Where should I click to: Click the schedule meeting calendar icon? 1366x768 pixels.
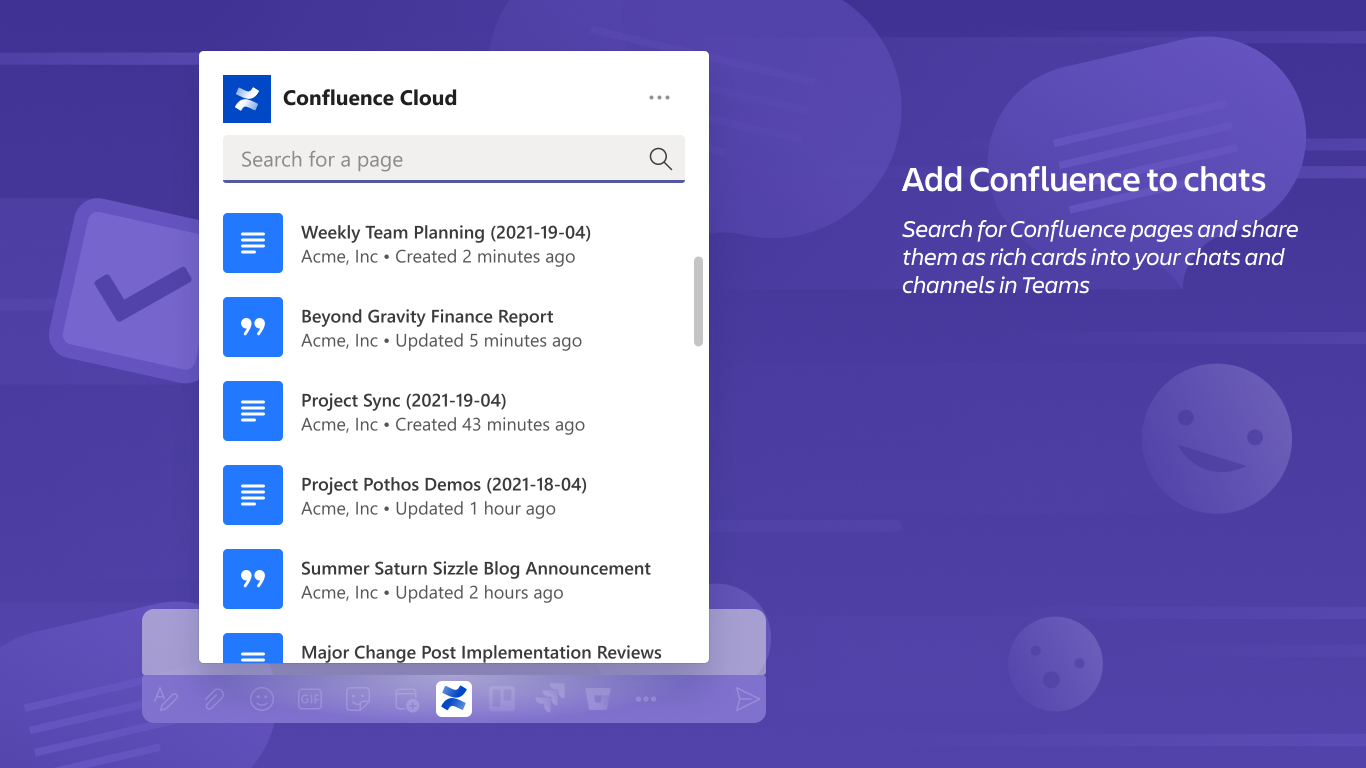click(x=406, y=699)
